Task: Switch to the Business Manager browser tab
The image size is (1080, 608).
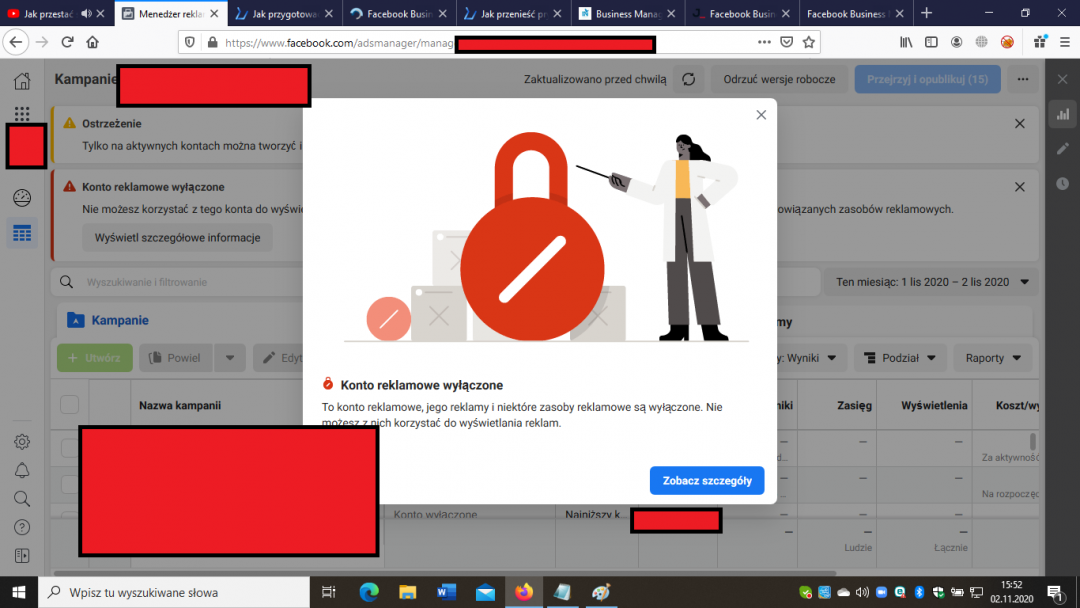Action: point(630,14)
